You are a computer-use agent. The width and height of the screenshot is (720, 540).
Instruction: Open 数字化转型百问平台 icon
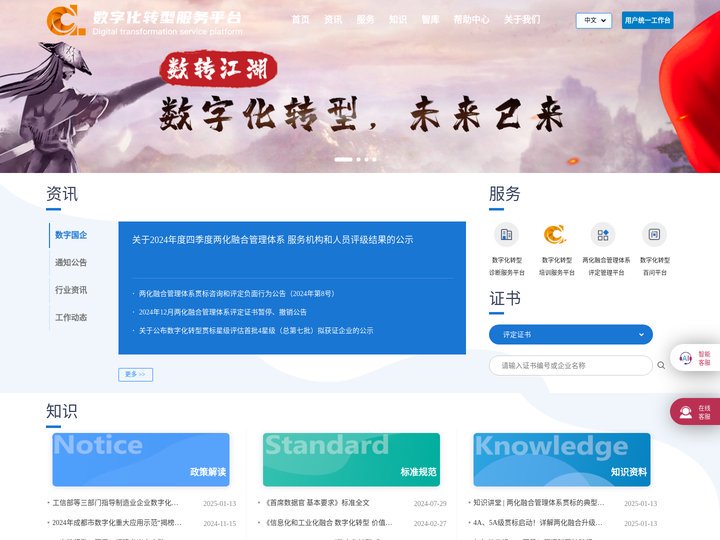pyautogui.click(x=654, y=235)
